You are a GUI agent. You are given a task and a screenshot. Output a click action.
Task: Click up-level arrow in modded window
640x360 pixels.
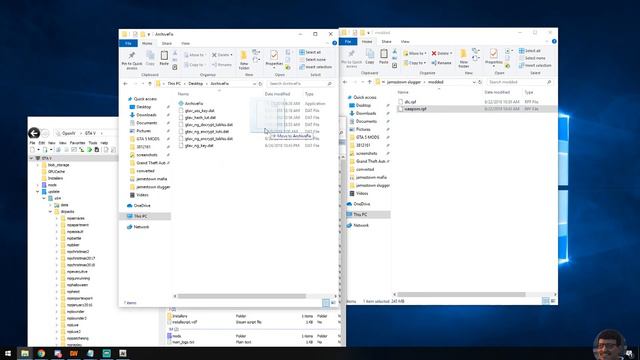[370, 82]
